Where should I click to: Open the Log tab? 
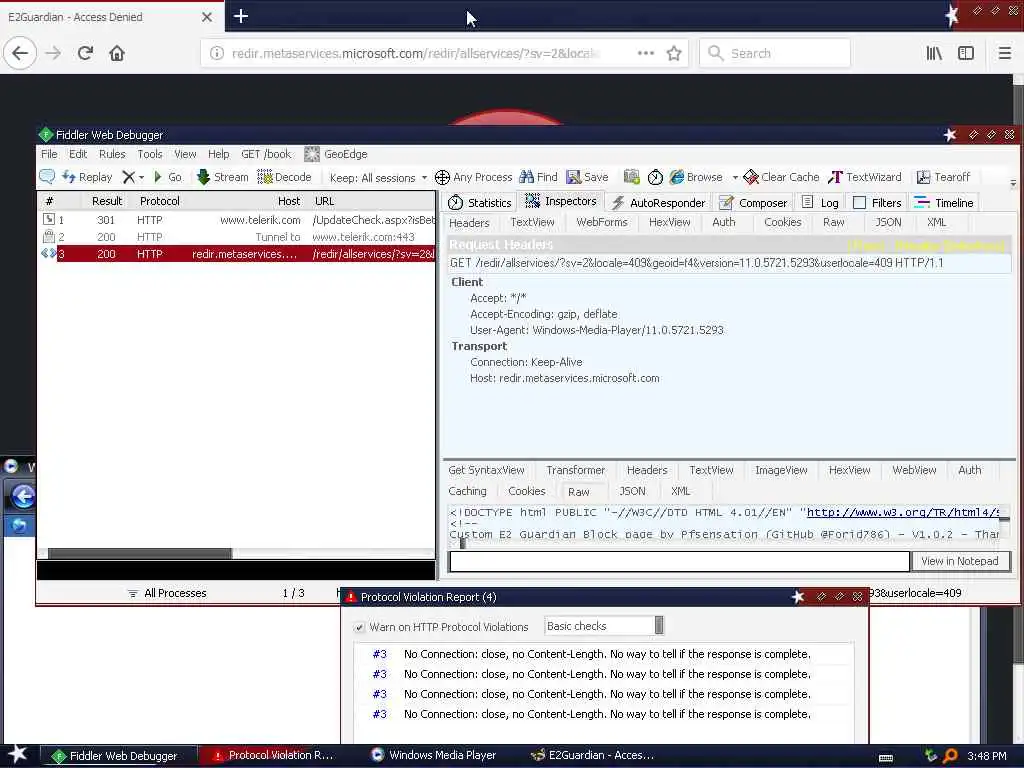click(x=820, y=202)
